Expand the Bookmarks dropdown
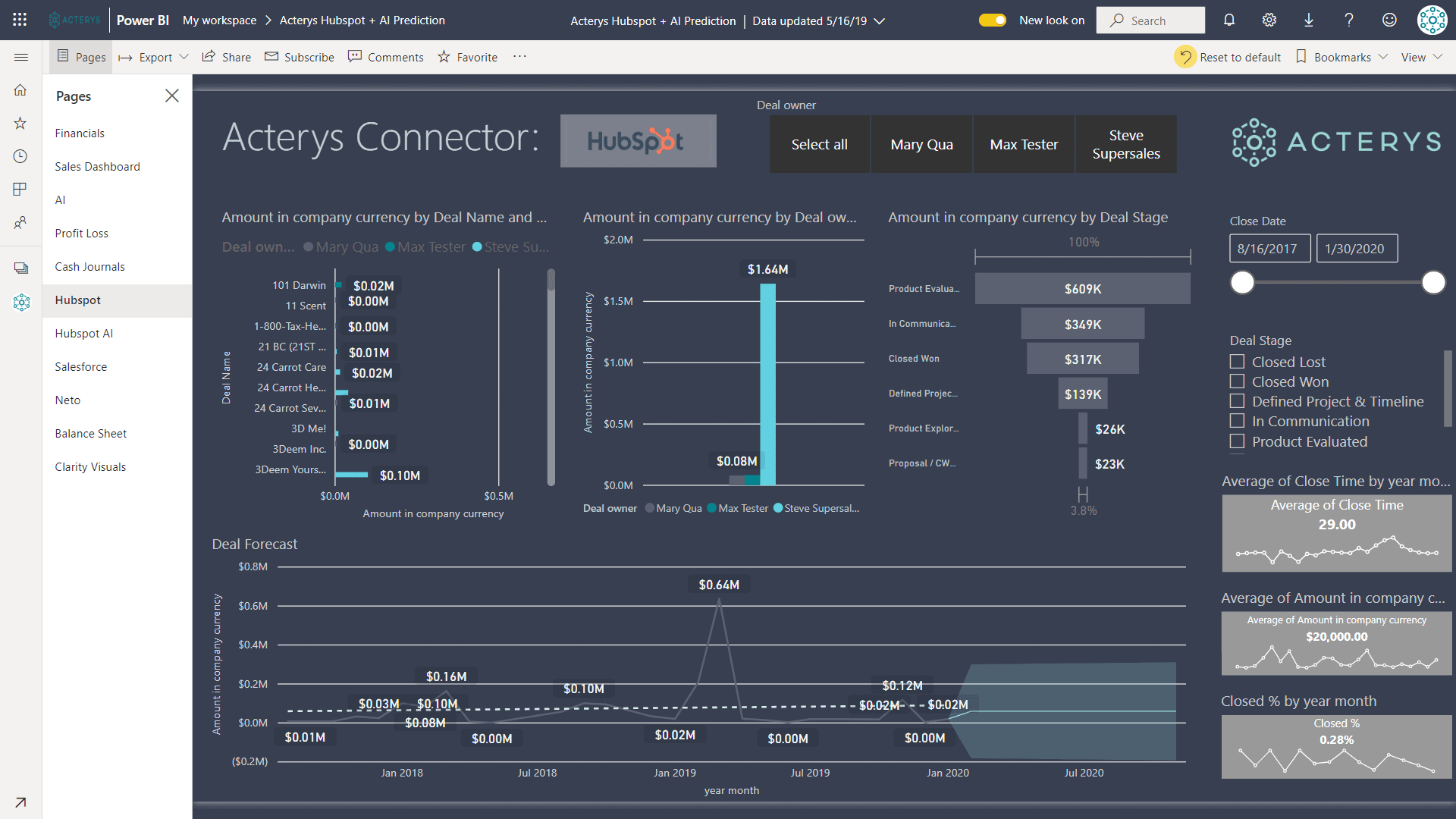1456x819 pixels. coord(1343,57)
